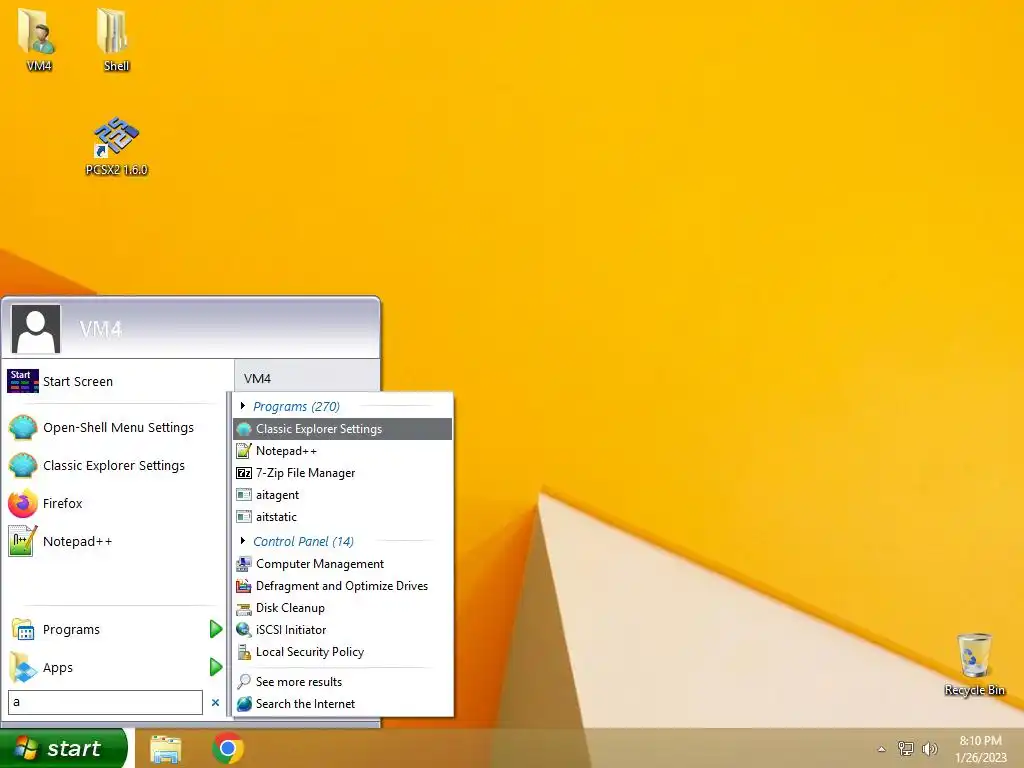Open File Explorer from the taskbar
1024x768 pixels.
[x=166, y=749]
